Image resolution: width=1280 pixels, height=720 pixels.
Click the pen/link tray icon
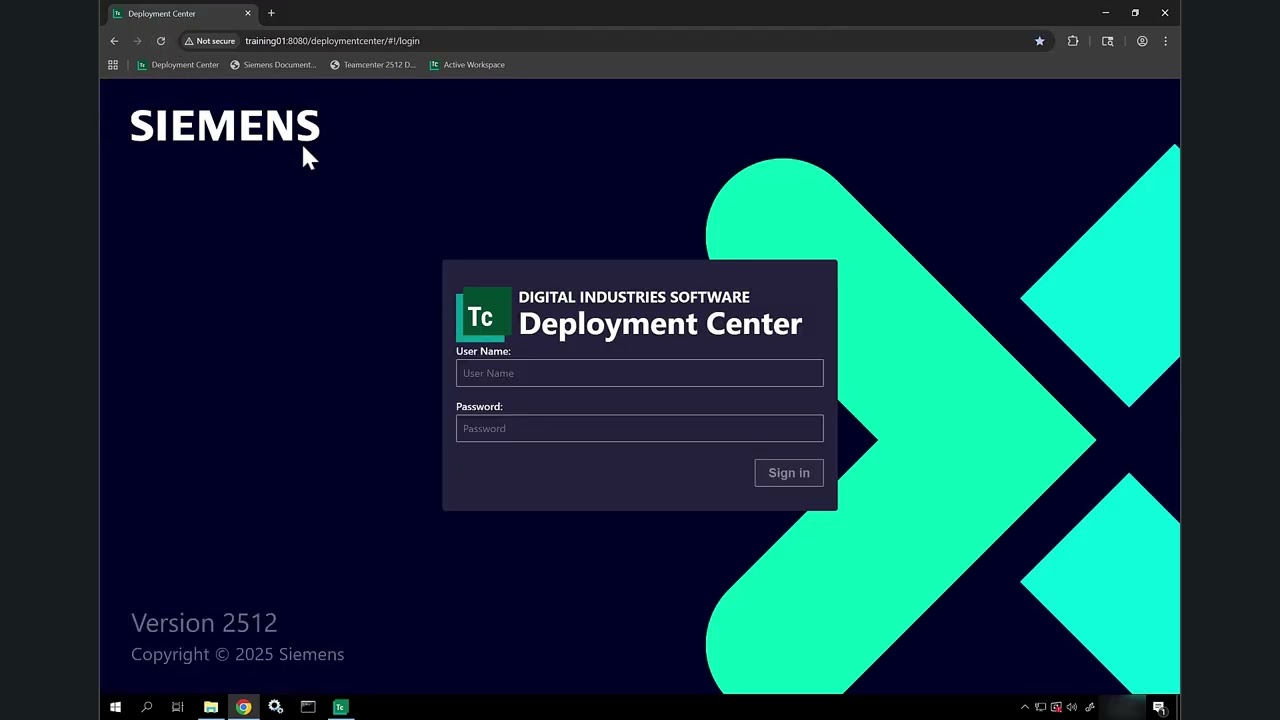(x=1090, y=707)
